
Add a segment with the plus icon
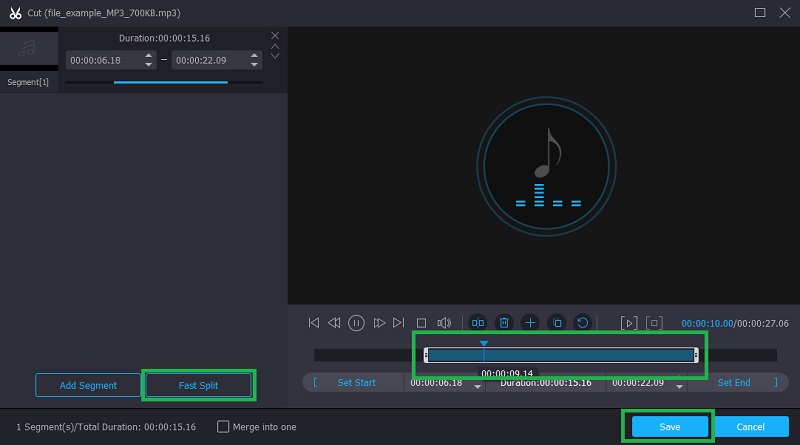click(x=530, y=323)
